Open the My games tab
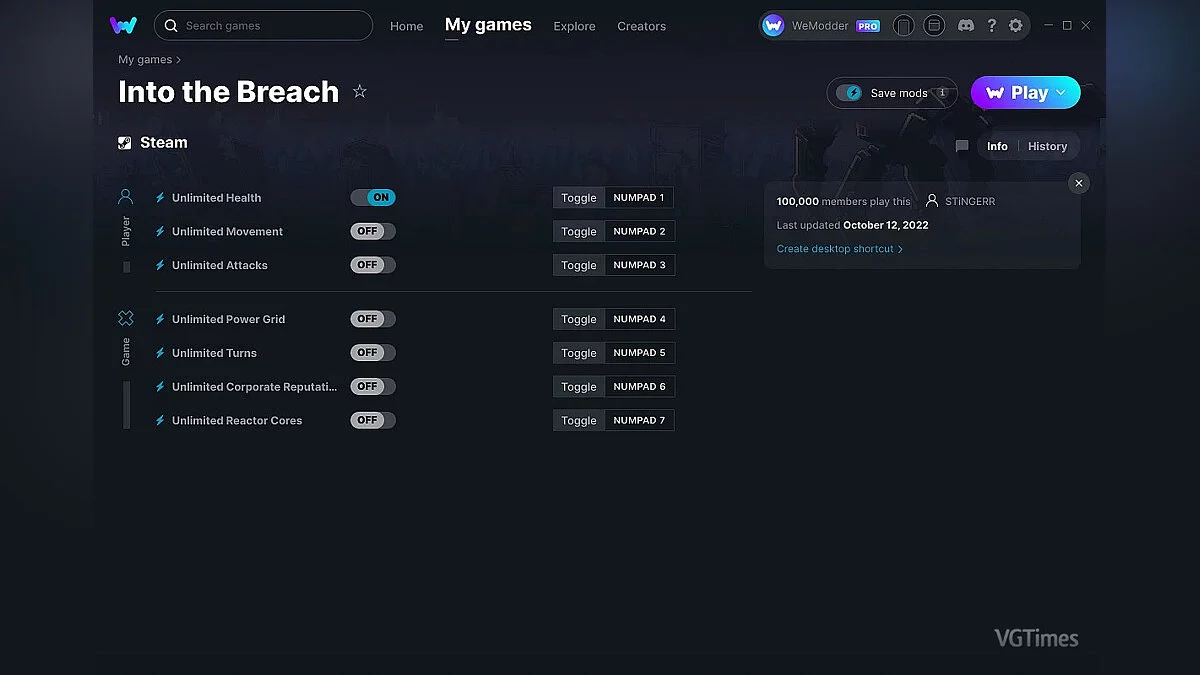The height and width of the screenshot is (675, 1200). pyautogui.click(x=488, y=25)
